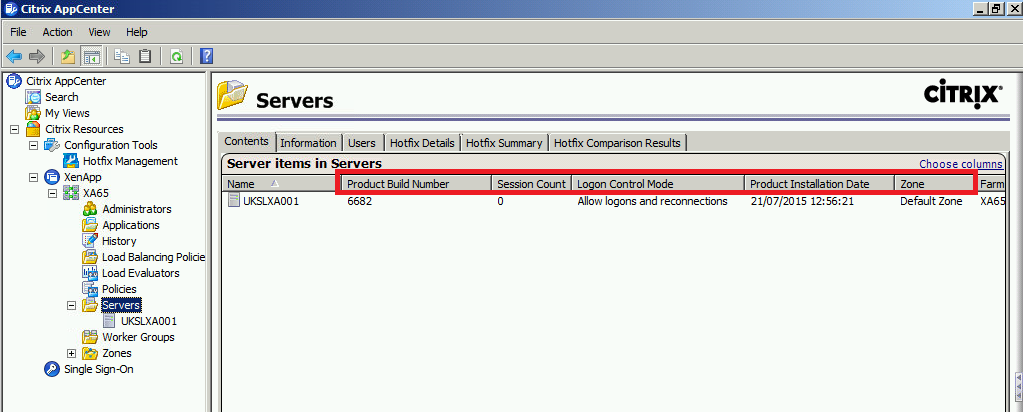This screenshot has height=412, width=1023.
Task: Collapse the Servers tree node
Action: [71, 305]
